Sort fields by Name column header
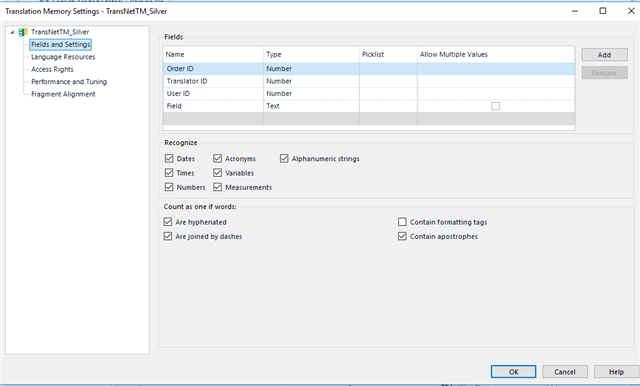 (213, 54)
